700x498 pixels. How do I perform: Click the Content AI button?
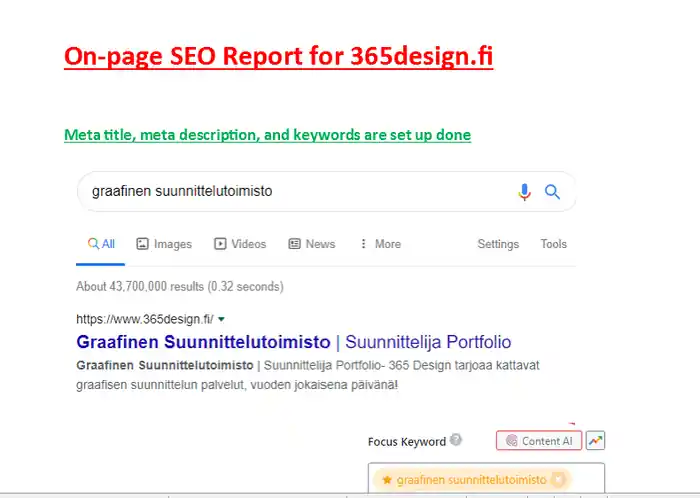pyautogui.click(x=539, y=441)
